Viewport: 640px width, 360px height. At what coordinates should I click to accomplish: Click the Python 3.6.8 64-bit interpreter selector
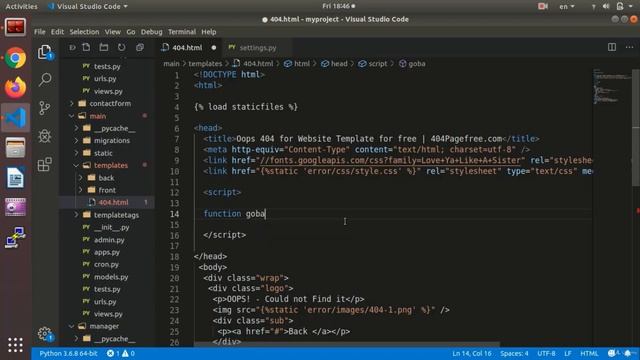click(x=69, y=353)
